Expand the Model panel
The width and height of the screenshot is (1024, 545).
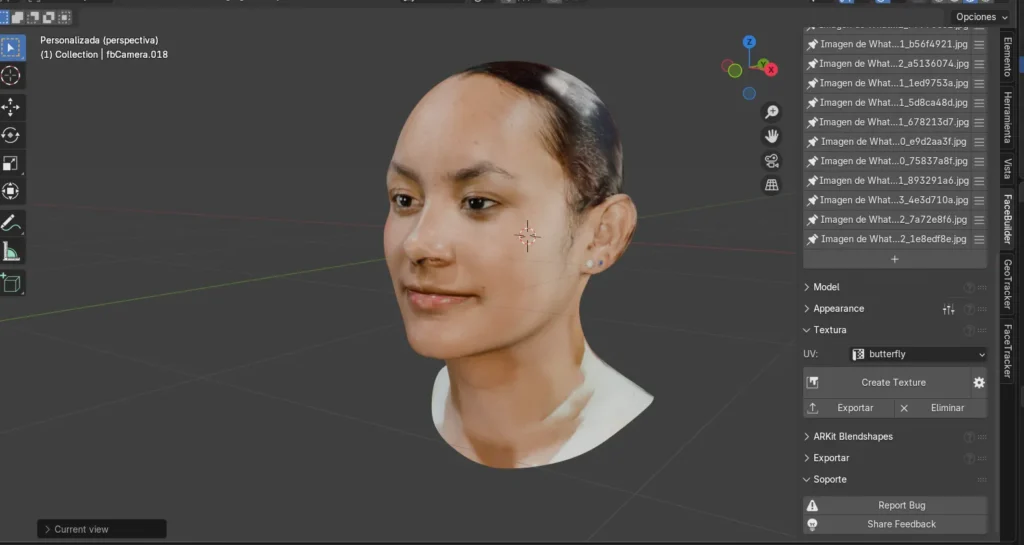[826, 287]
